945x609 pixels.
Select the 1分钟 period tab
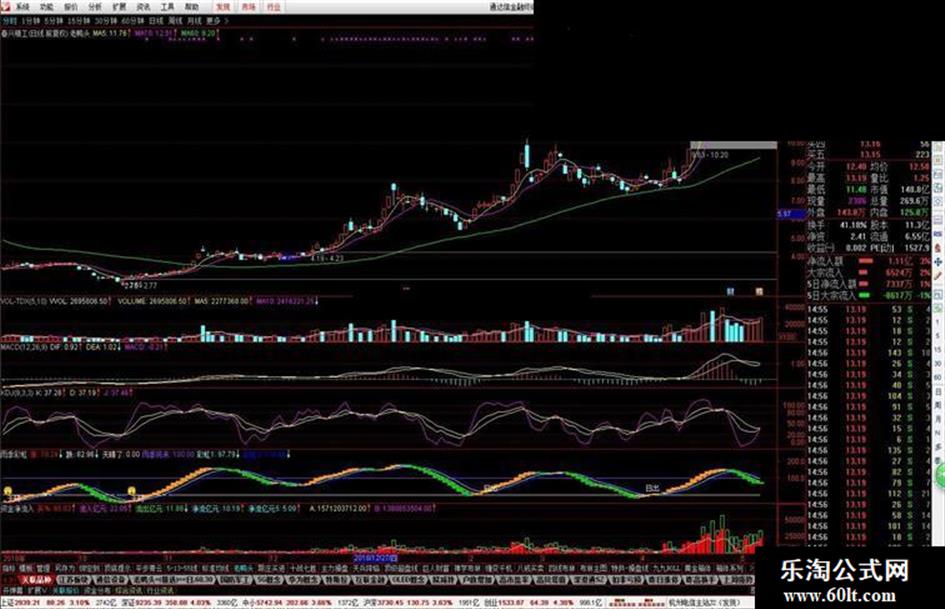(30, 21)
